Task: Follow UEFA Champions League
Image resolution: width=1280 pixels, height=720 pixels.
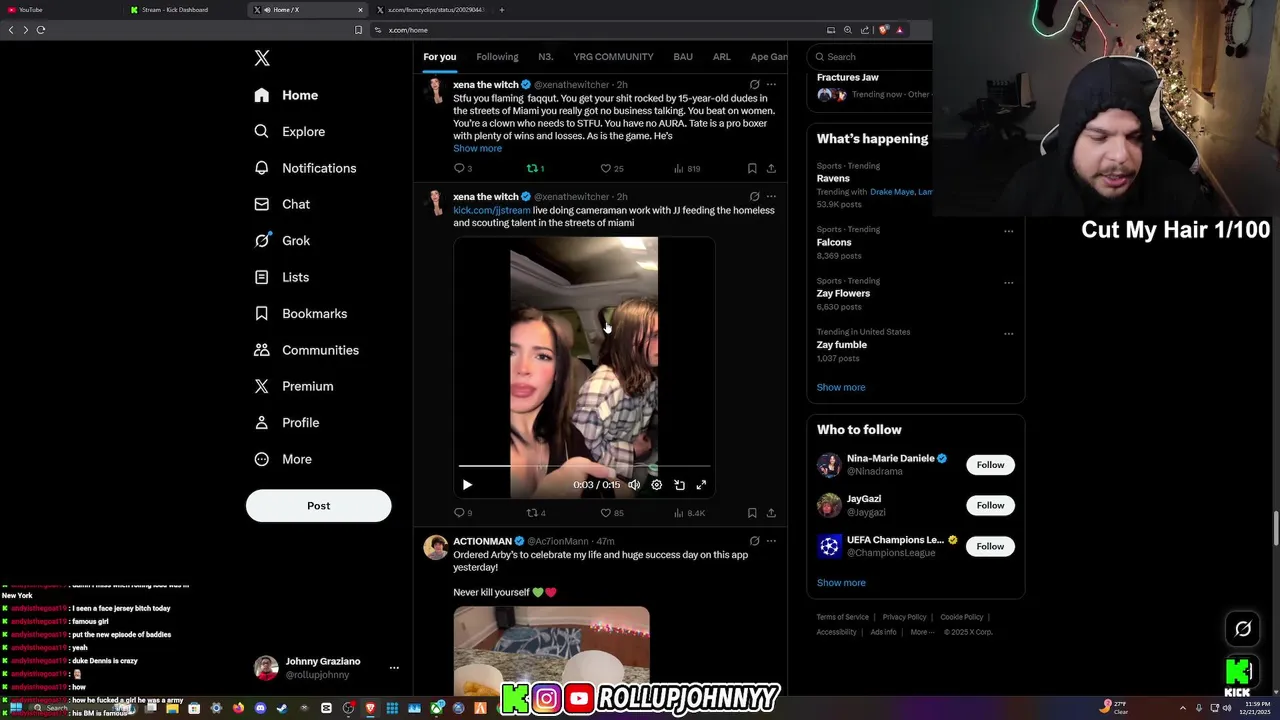Action: 990,546
